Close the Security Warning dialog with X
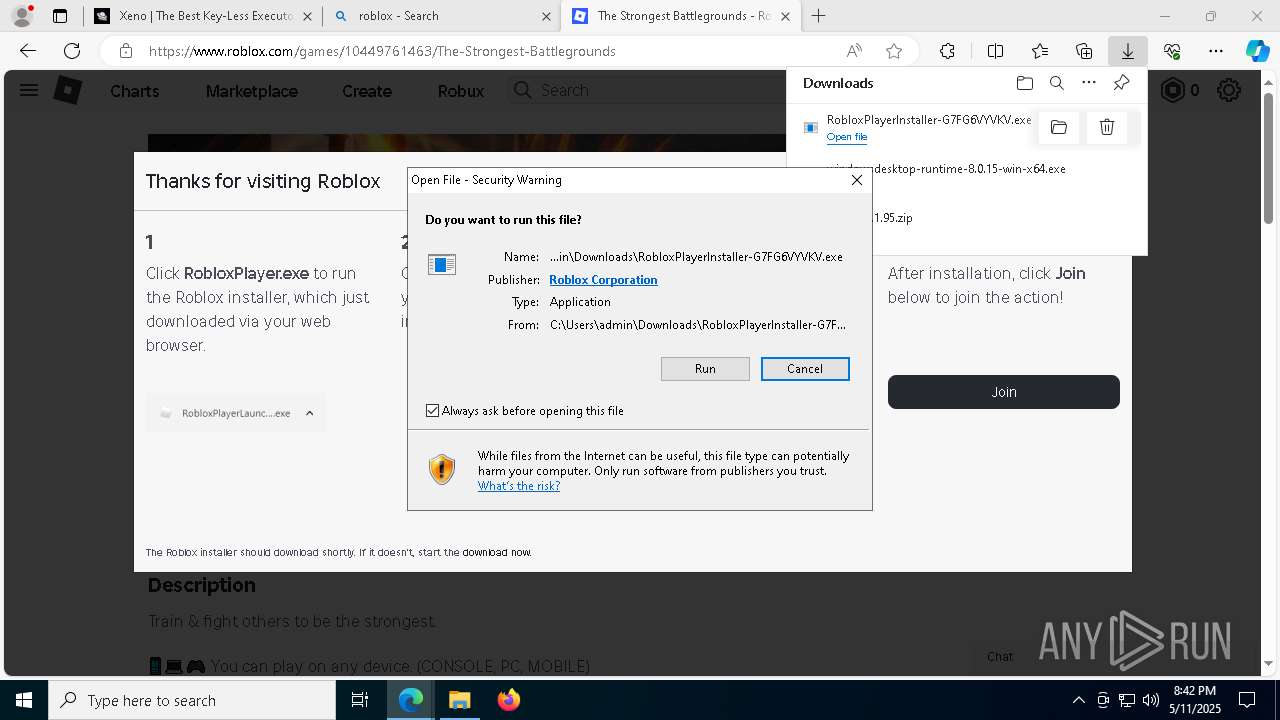The width and height of the screenshot is (1280, 720). pos(856,180)
